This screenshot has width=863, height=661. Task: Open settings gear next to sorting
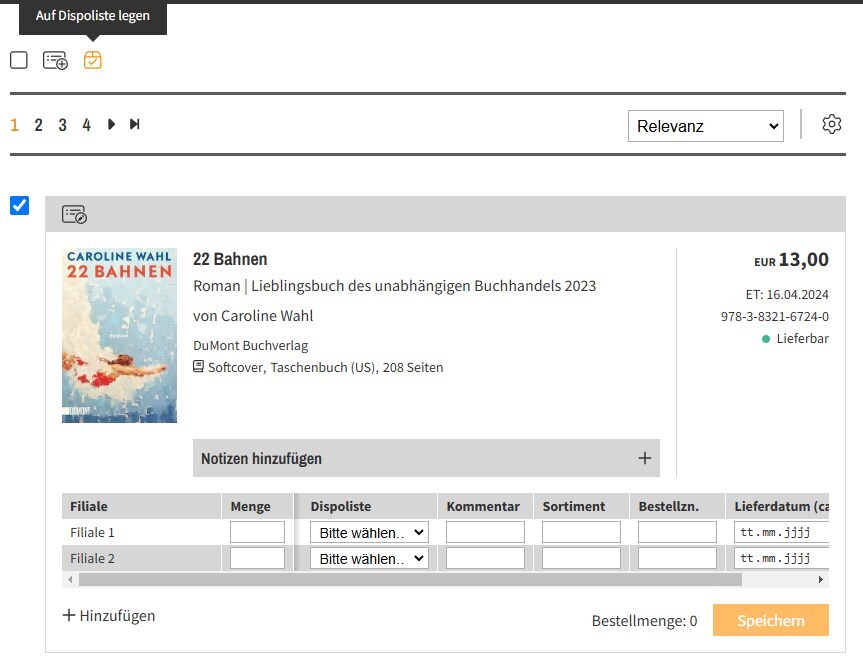pos(832,124)
